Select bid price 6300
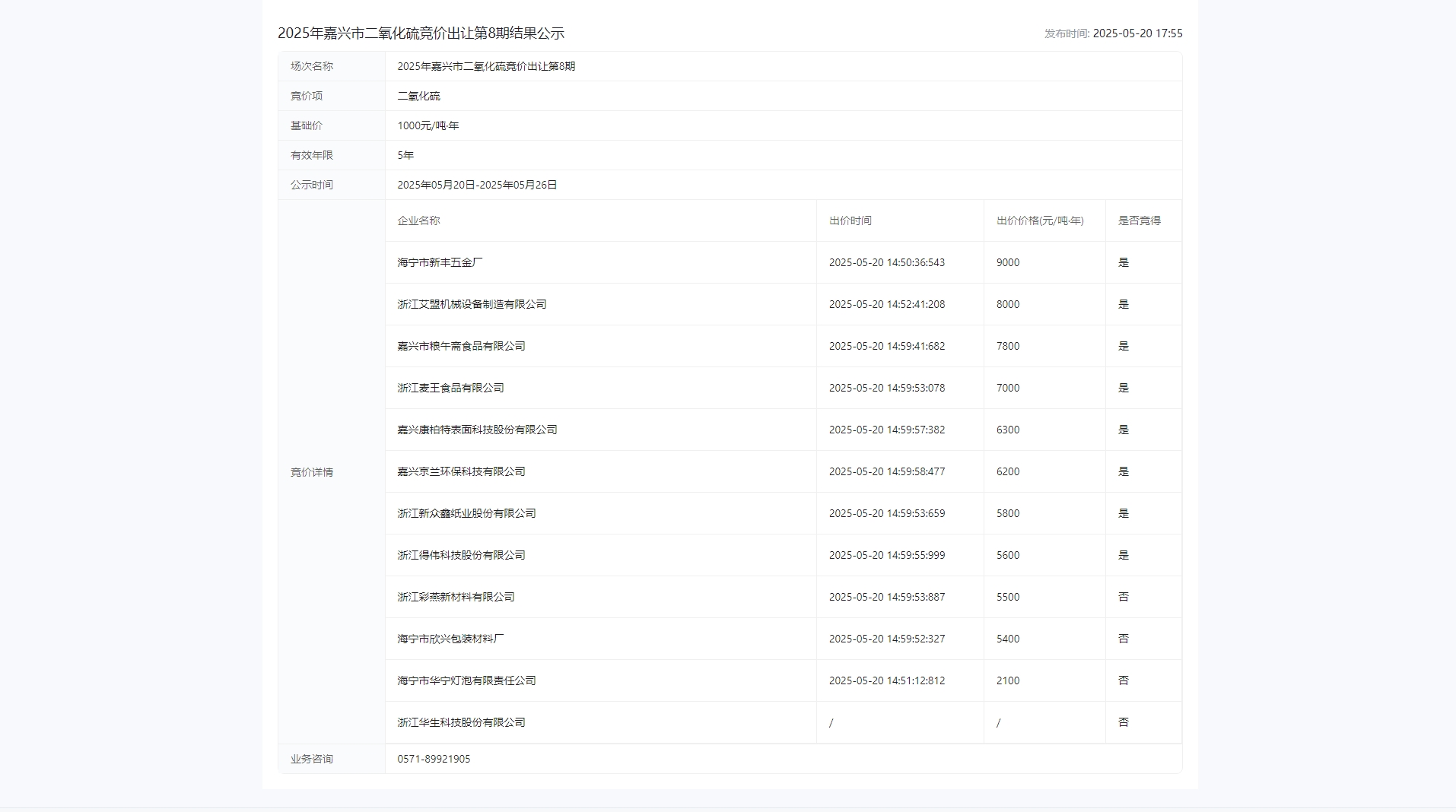 click(1008, 430)
